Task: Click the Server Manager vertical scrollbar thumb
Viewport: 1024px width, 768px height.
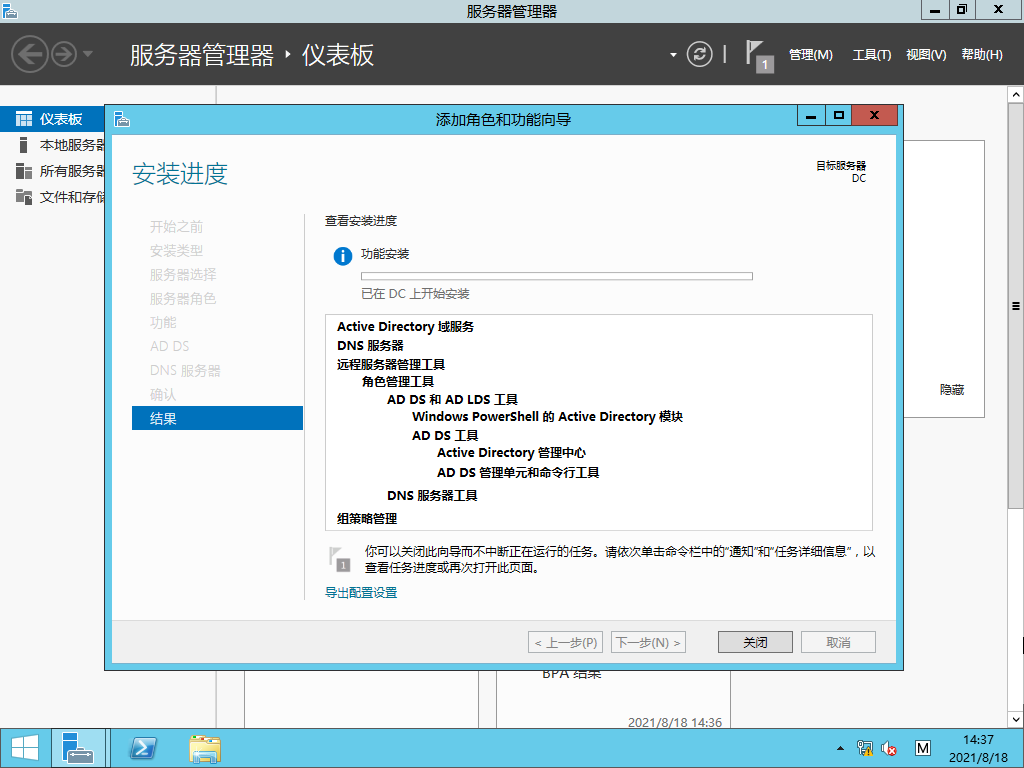Action: tap(1016, 306)
